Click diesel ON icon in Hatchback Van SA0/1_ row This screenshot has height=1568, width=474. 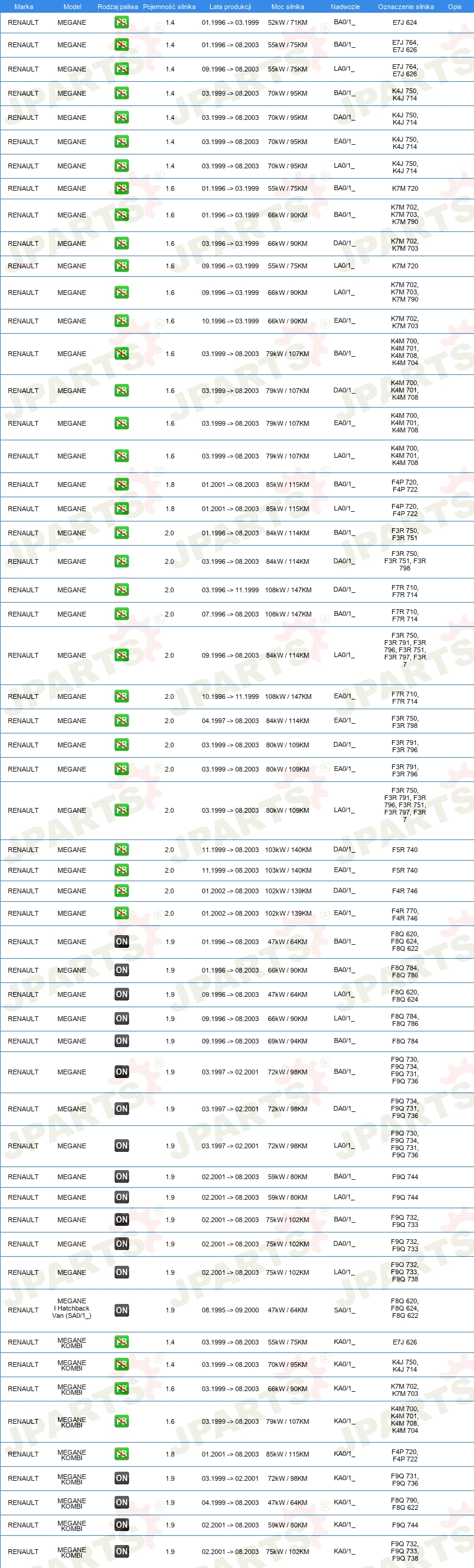coord(121,1310)
